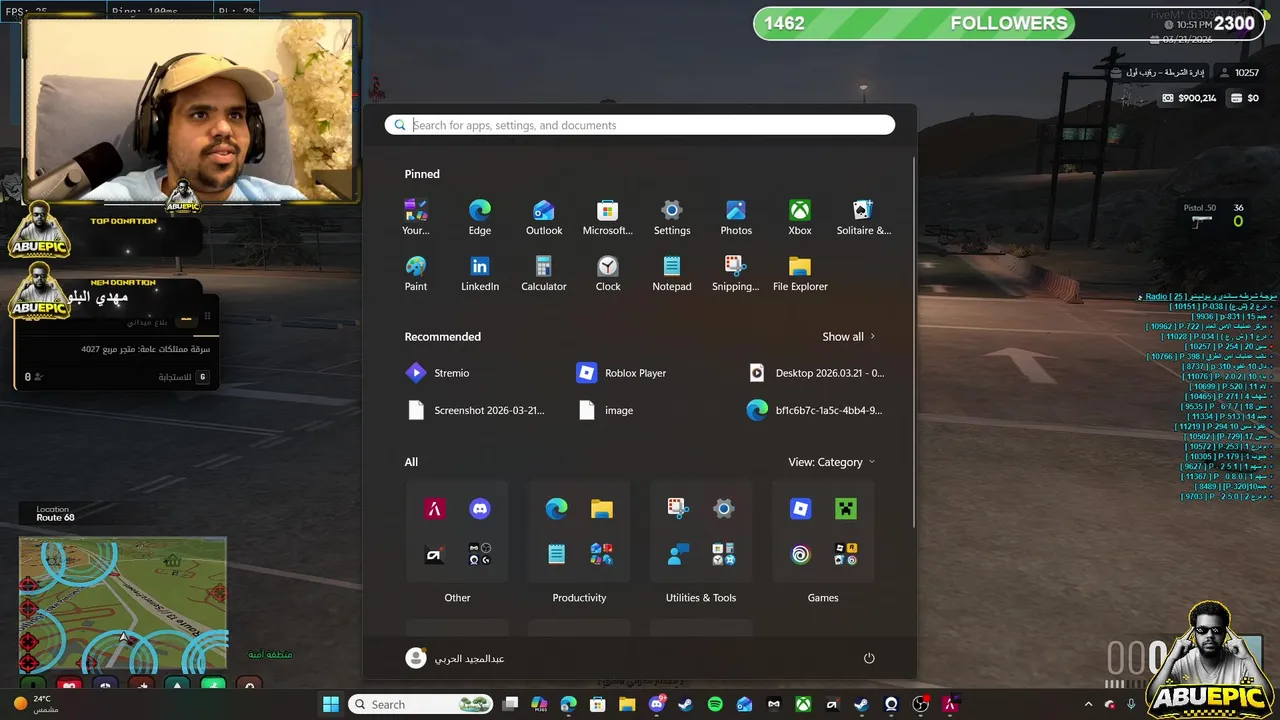Open the Snipping Tool pinned app
This screenshot has width=1280, height=720.
(736, 273)
